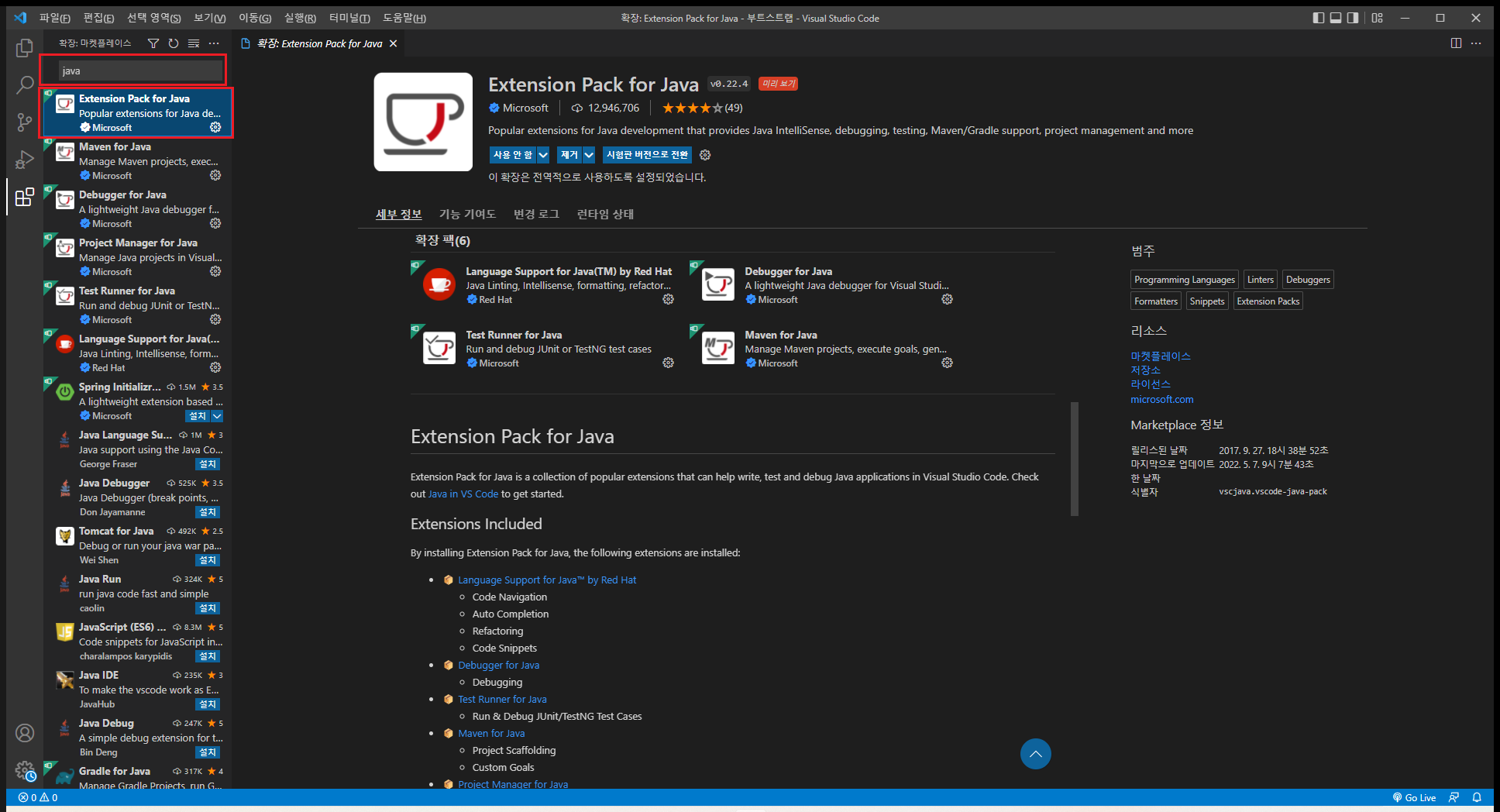Click the 사용 안 함 disable button
Screen dimensions: 1500x812
pyautogui.click(x=513, y=155)
